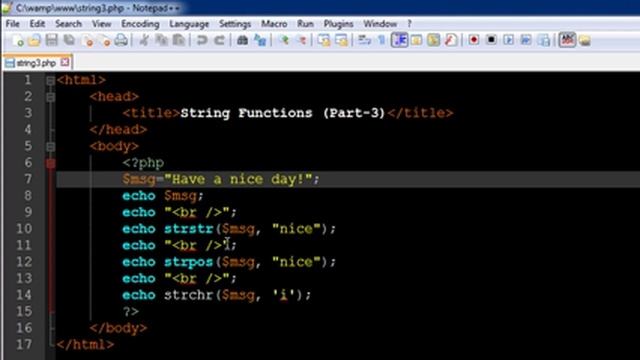Open a file with the folder icon

[x=35, y=40]
